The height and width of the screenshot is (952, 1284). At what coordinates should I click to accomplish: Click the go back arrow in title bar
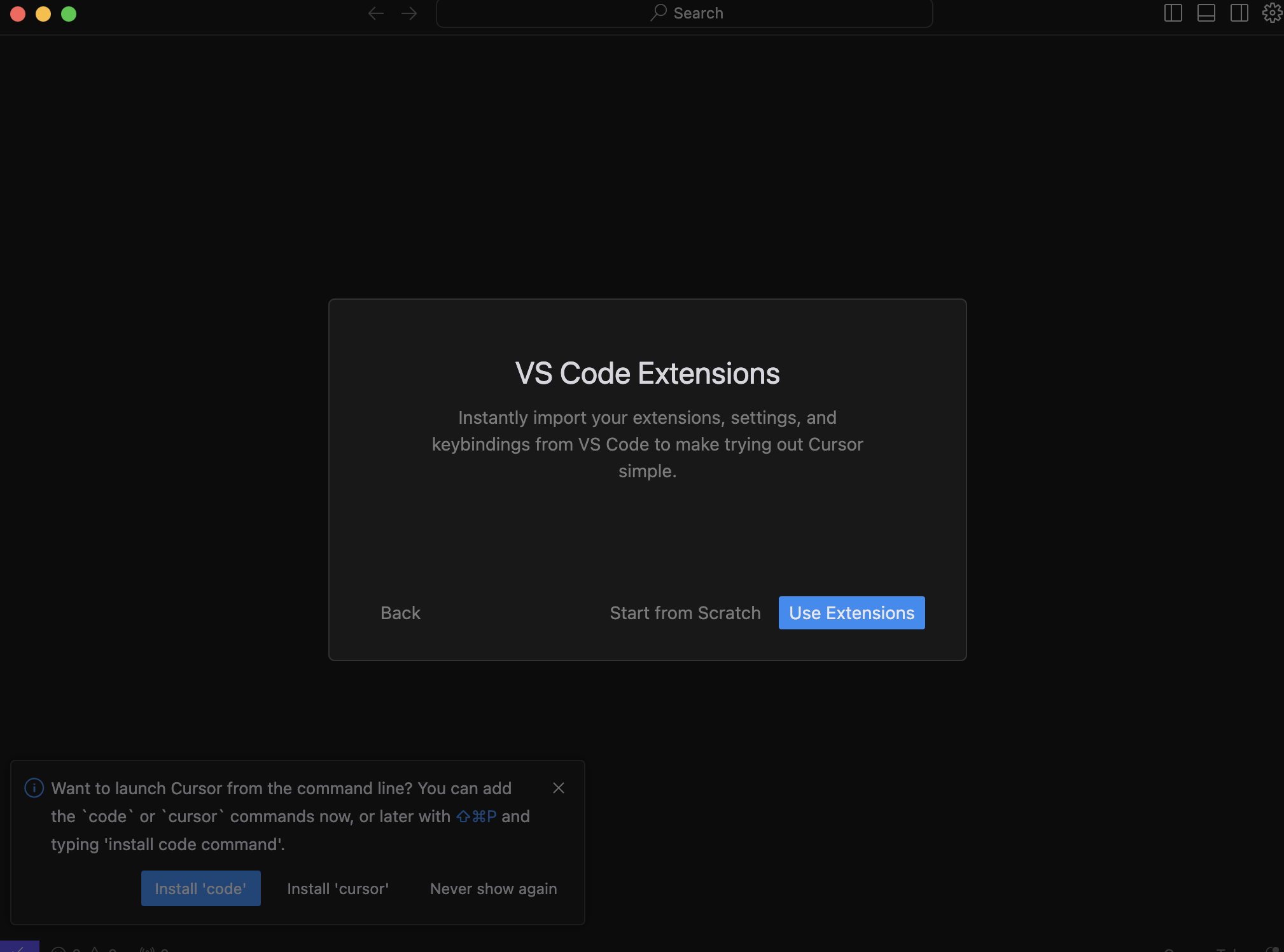click(x=376, y=13)
